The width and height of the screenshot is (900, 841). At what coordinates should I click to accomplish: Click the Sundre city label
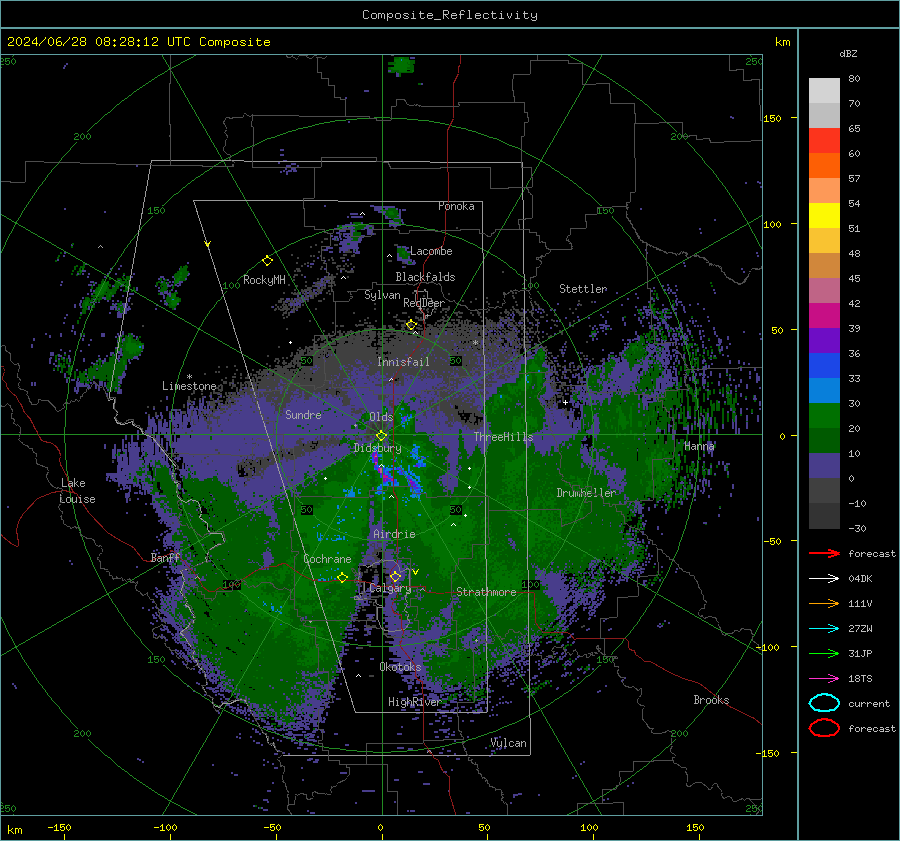pos(303,414)
